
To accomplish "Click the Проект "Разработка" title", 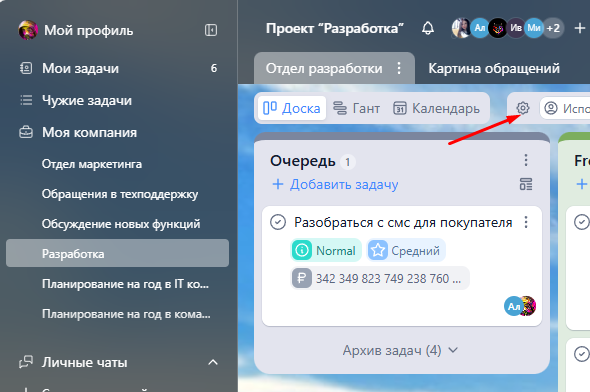I will point(335,29).
